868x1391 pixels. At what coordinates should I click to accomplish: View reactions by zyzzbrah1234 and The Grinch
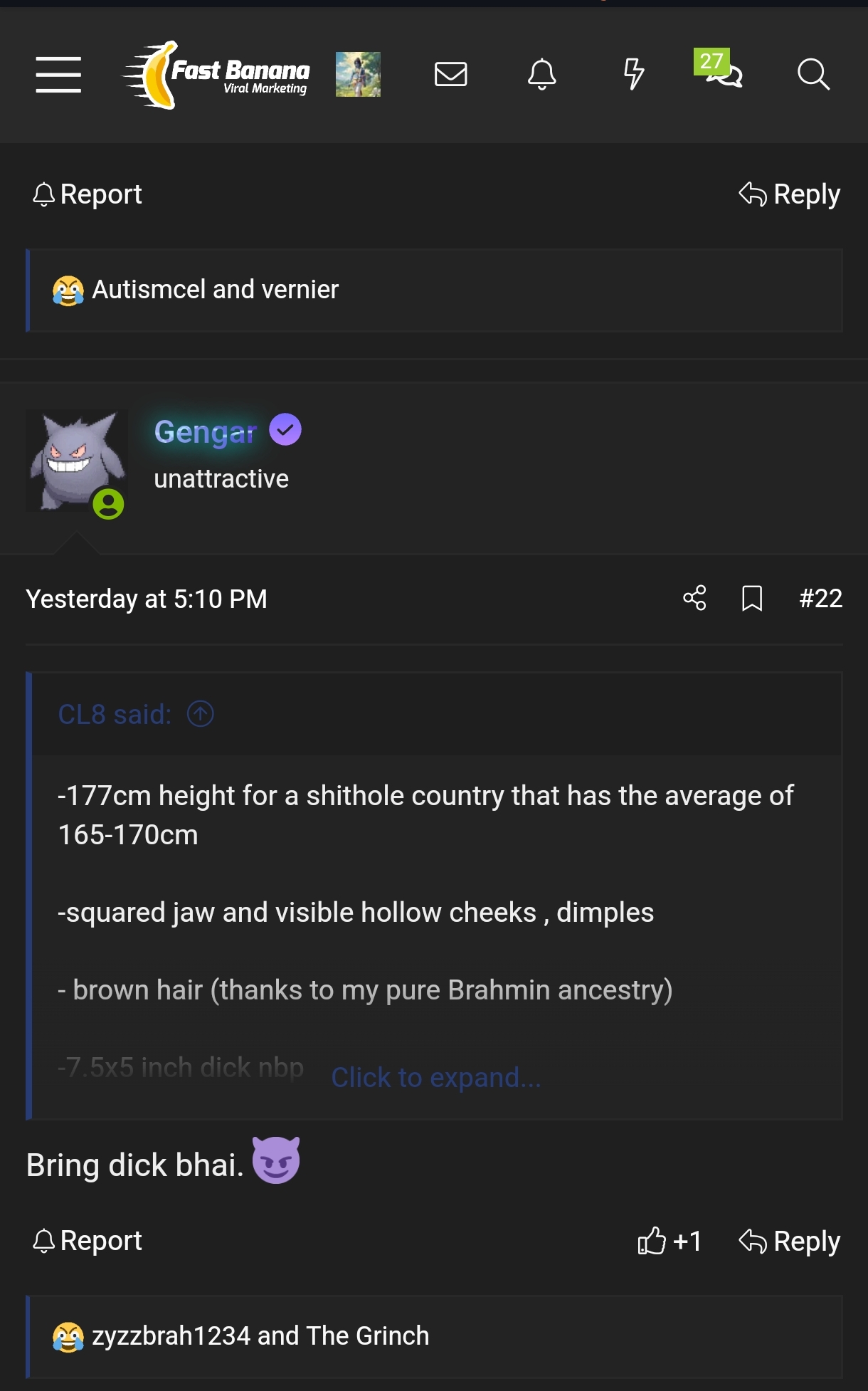(x=260, y=1336)
